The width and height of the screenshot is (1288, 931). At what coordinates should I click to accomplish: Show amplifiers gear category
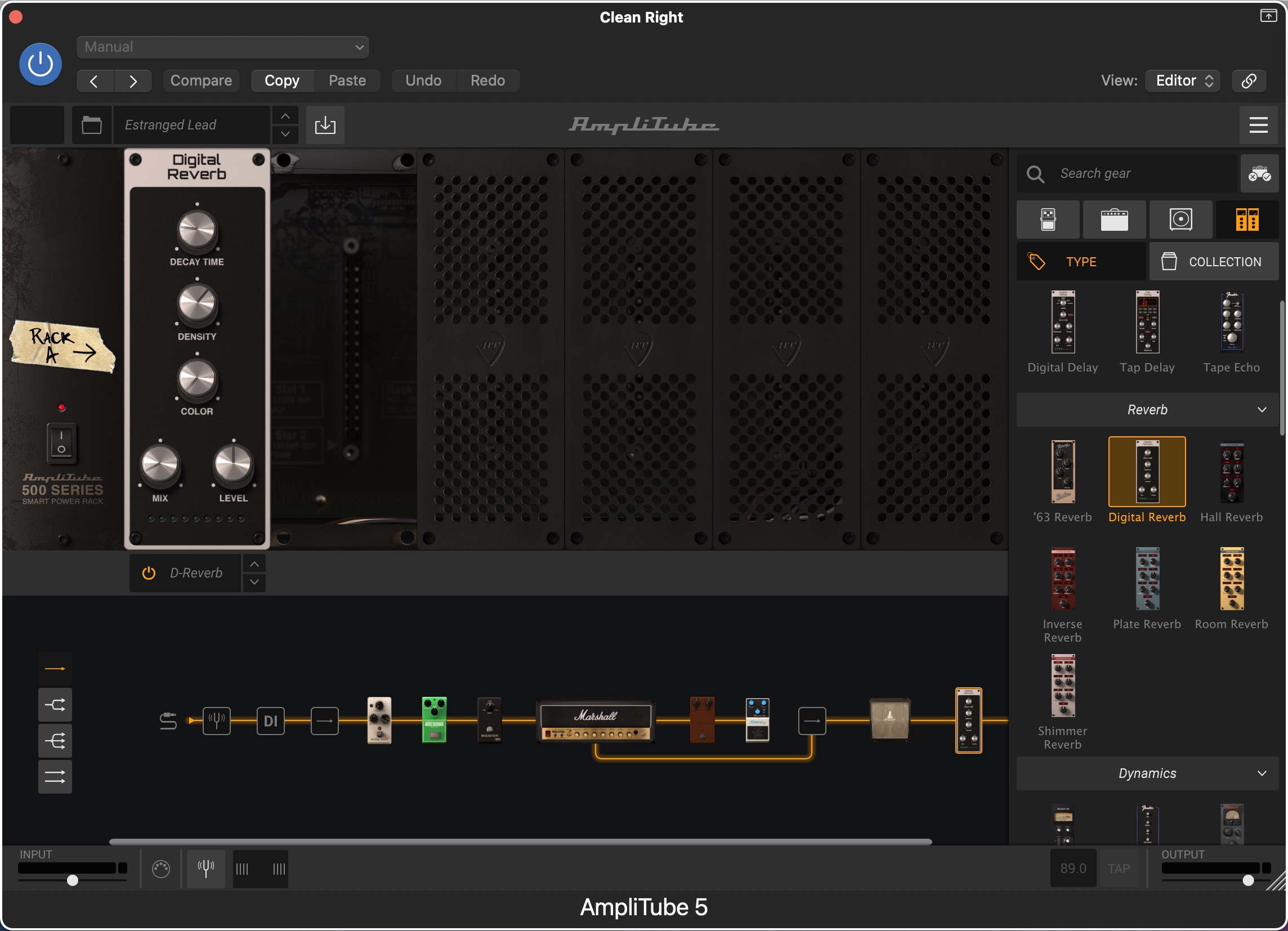(1114, 219)
